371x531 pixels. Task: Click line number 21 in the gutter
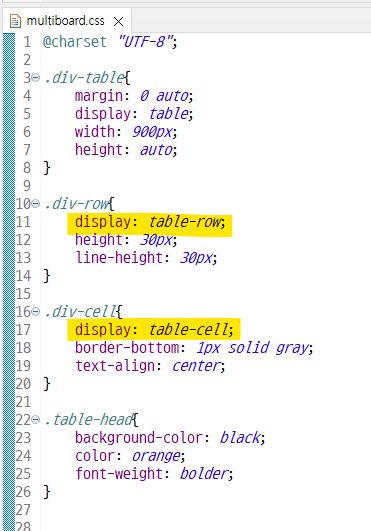click(x=23, y=402)
